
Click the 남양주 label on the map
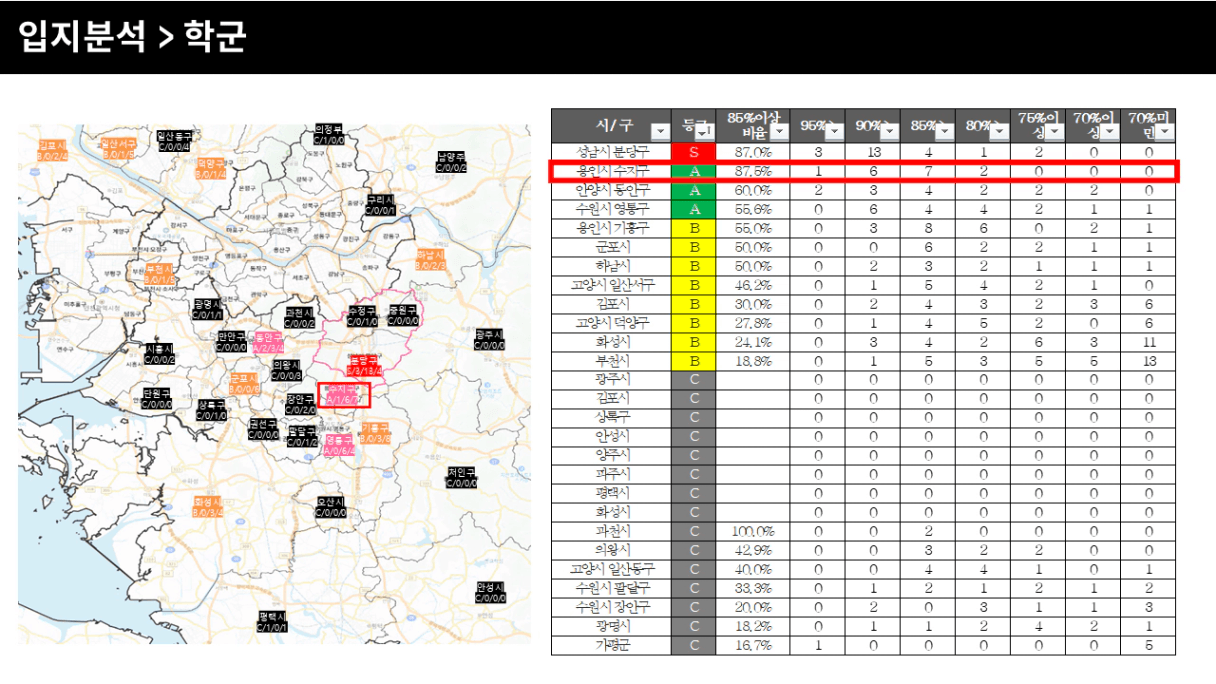tap(451, 162)
